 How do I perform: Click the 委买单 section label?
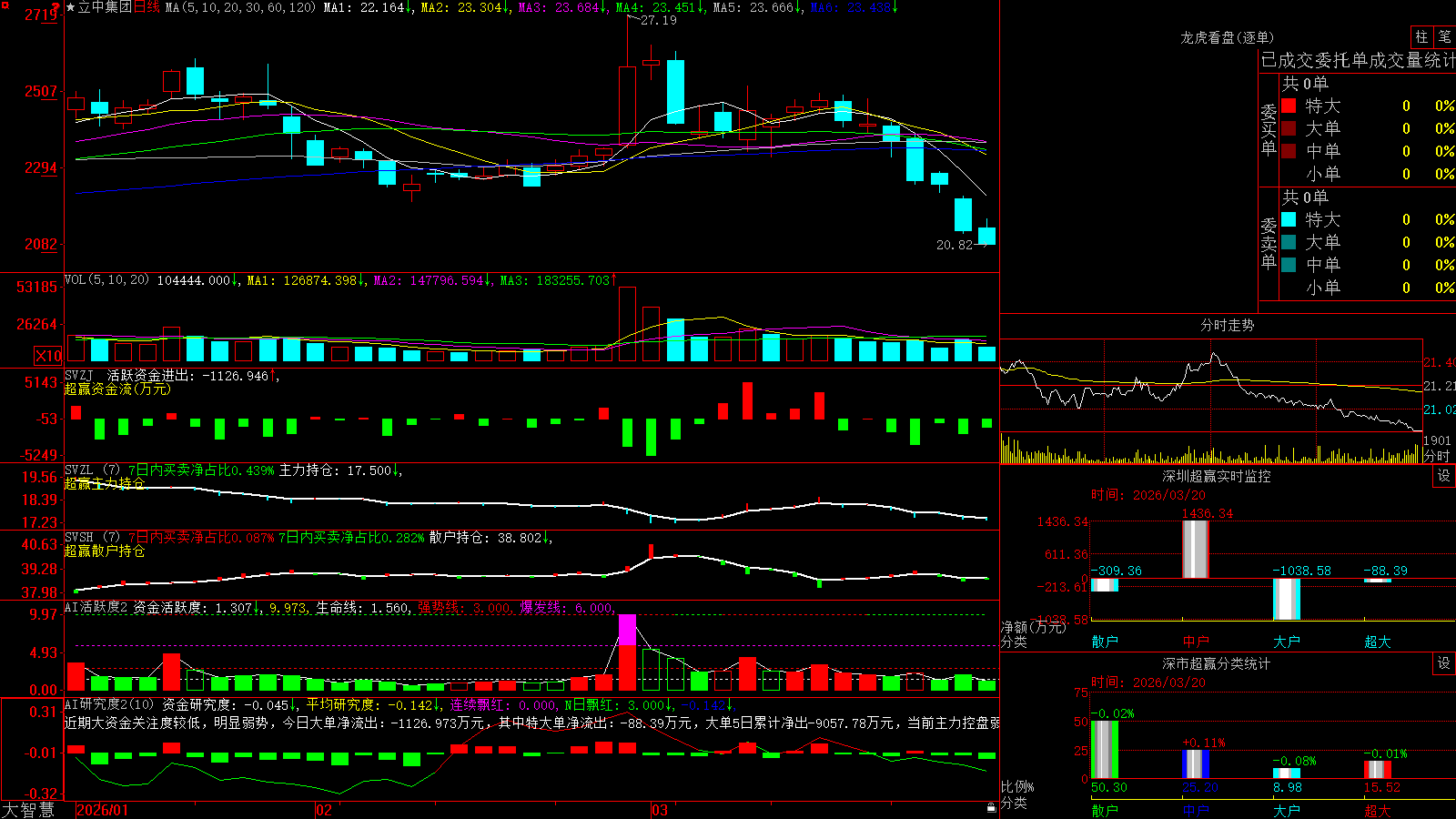(x=1269, y=130)
